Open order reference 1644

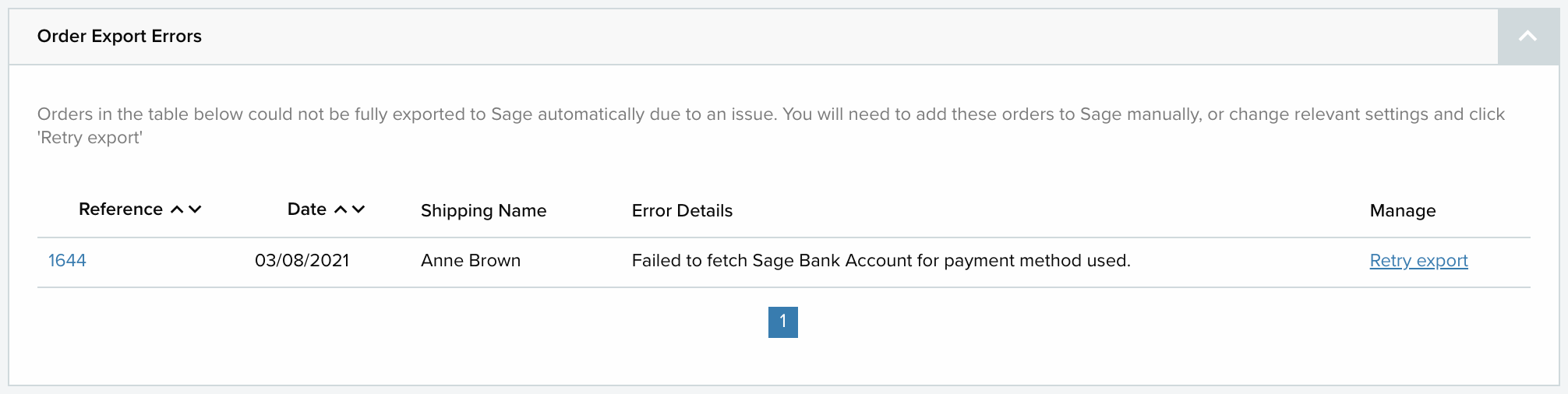67,261
